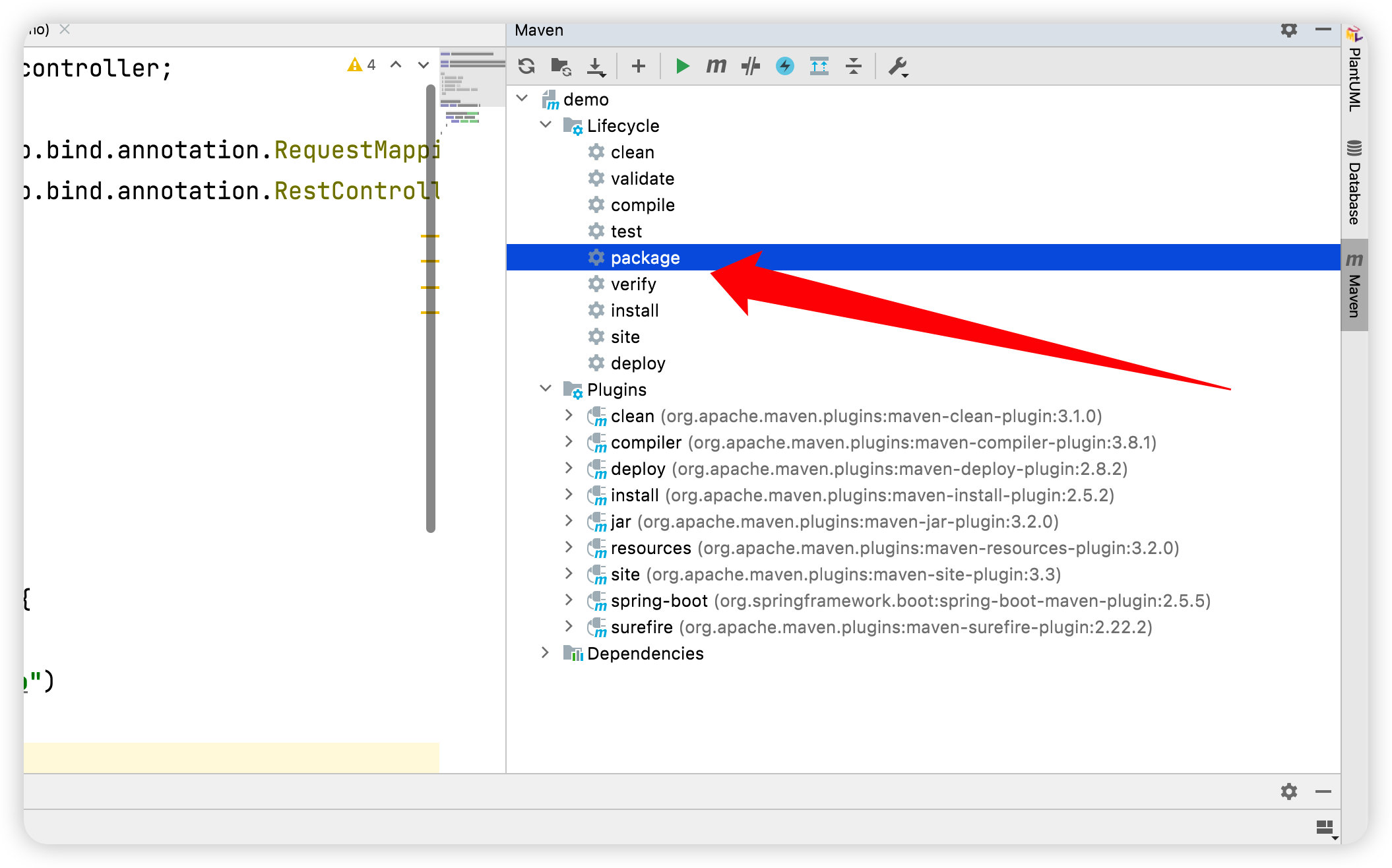Run the selected Maven build
Viewport: 1392px width, 868px height.
click(682, 66)
